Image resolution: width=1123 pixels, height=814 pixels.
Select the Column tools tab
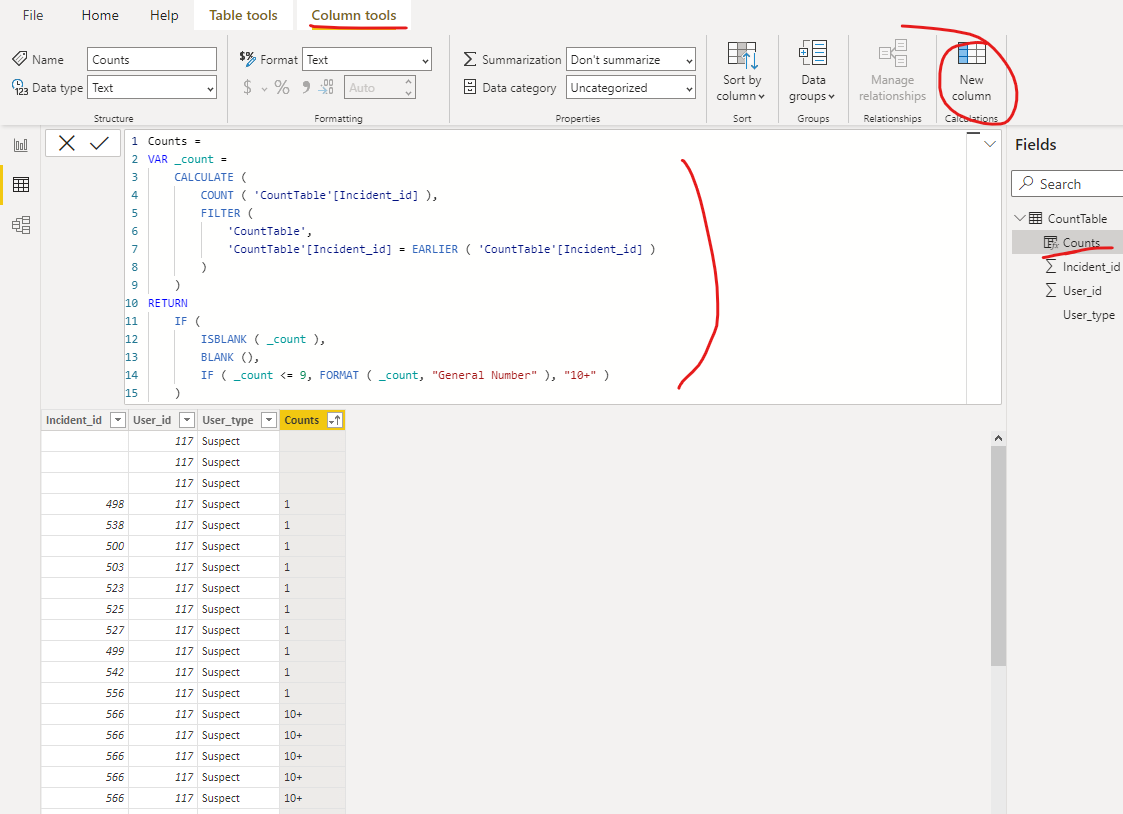(354, 15)
